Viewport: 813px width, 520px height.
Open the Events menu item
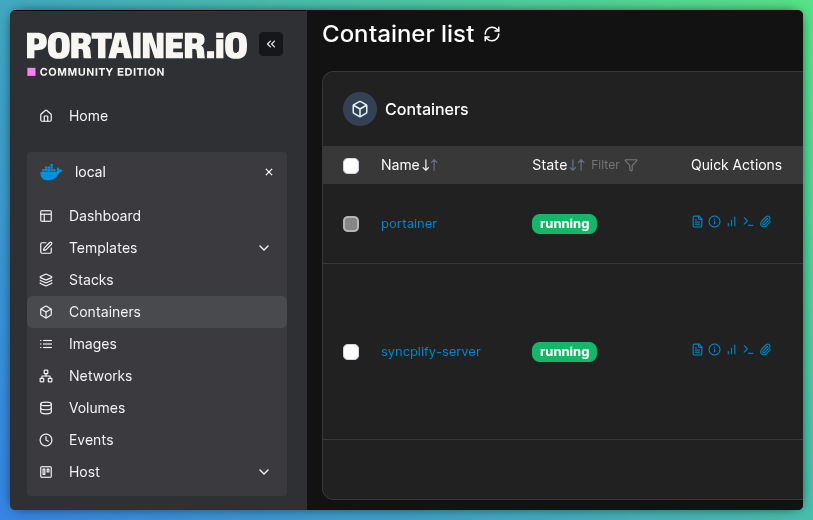click(x=157, y=440)
